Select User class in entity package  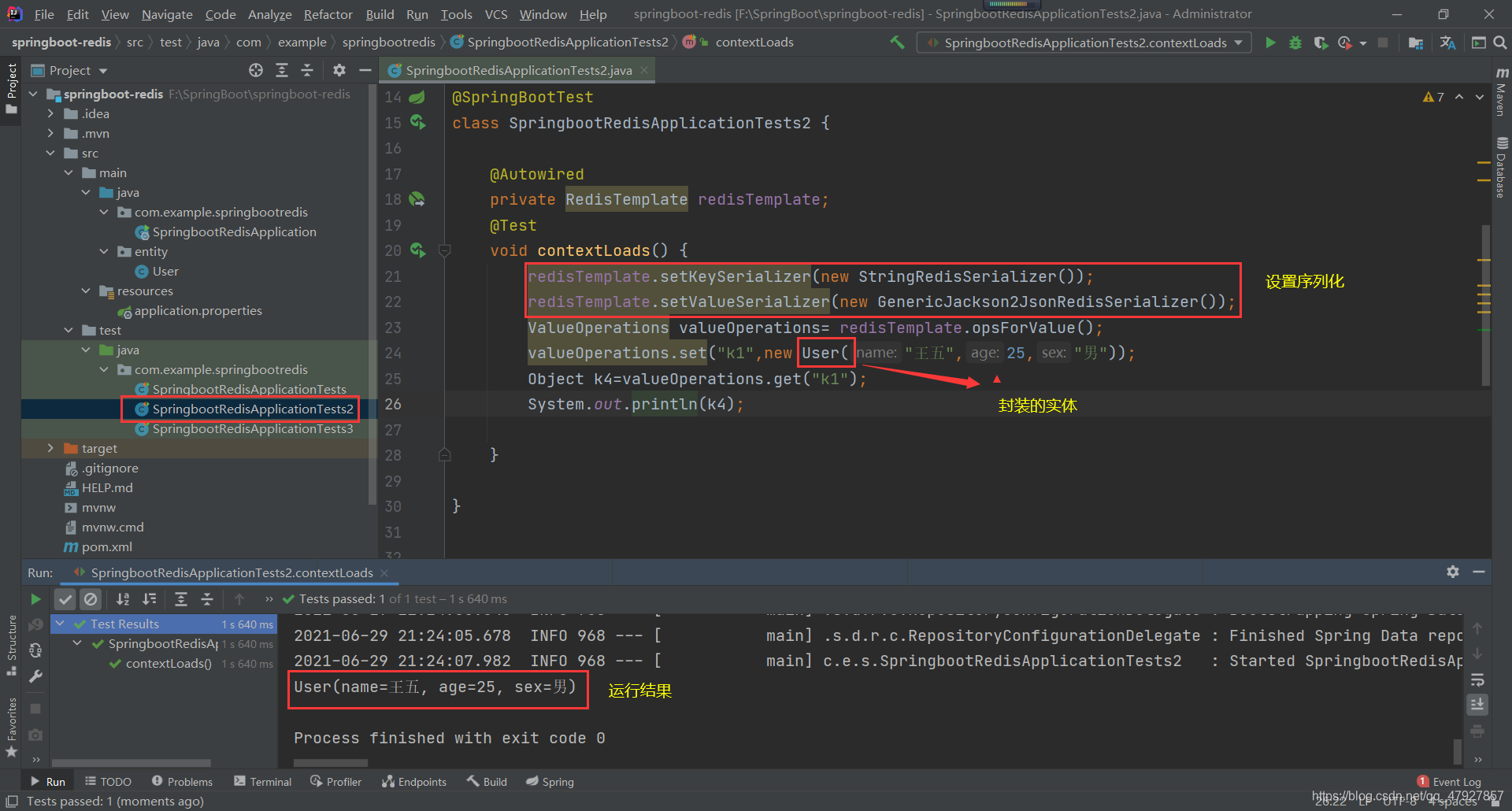165,271
